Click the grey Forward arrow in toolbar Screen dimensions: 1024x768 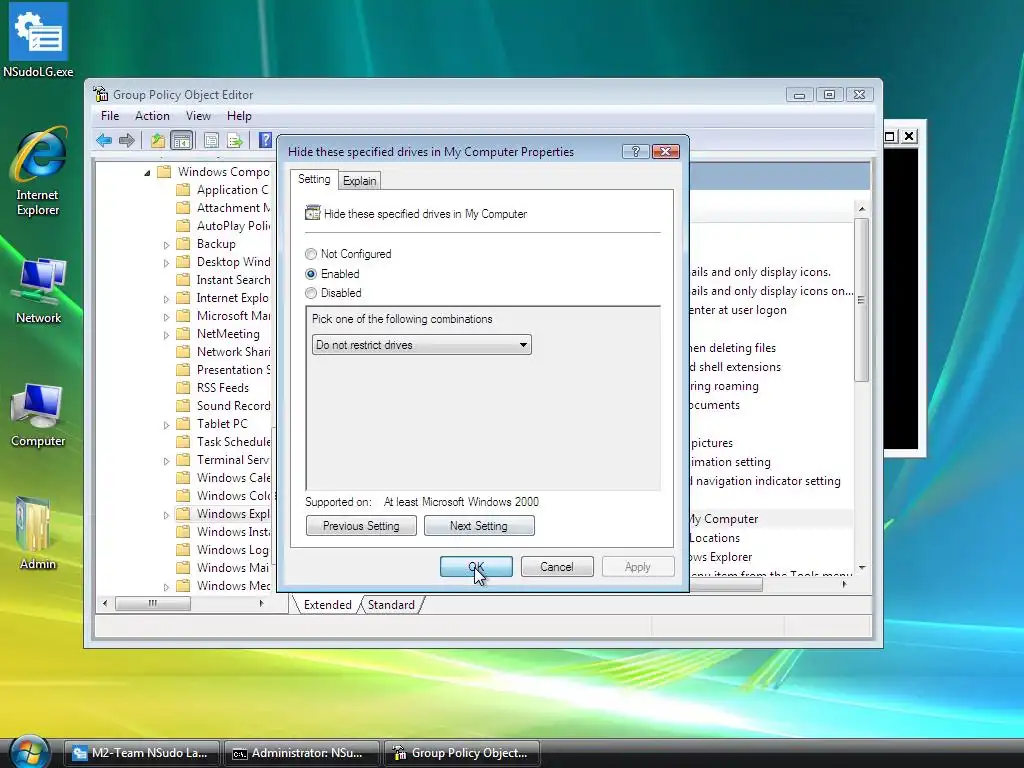(127, 140)
